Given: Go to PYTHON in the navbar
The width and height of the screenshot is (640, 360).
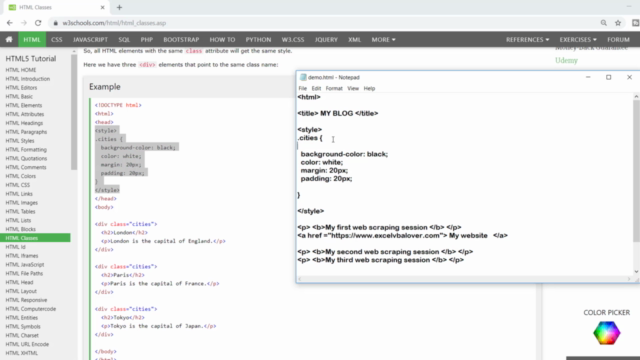Looking at the screenshot, I should click(x=258, y=40).
